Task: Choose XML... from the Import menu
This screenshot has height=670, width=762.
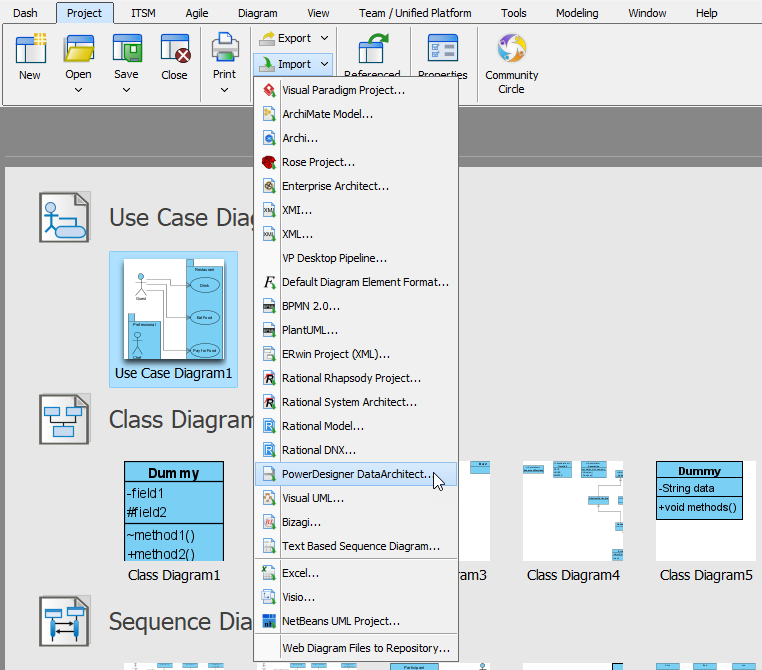Action: point(356,234)
